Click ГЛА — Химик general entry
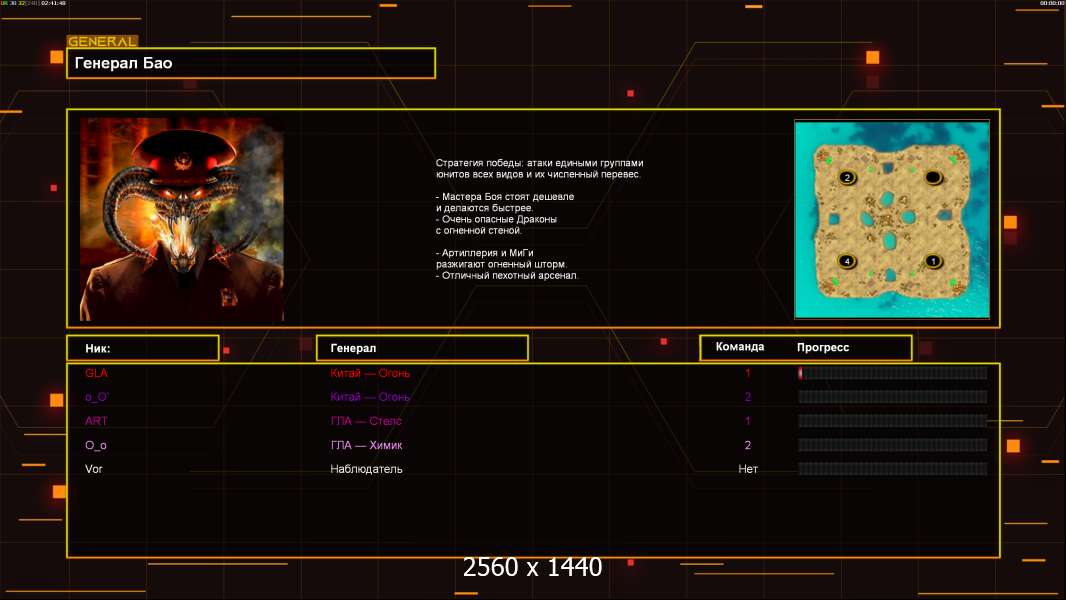1066x600 pixels. click(366, 445)
